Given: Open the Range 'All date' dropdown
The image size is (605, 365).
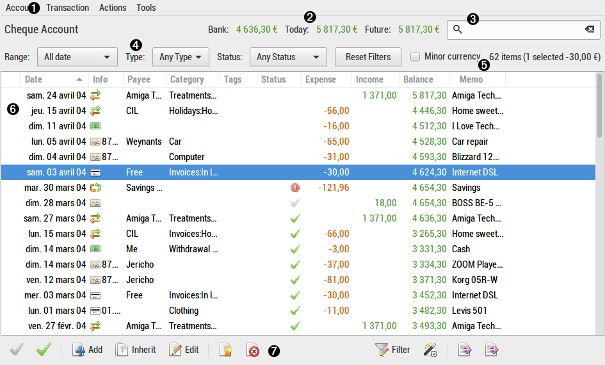Looking at the screenshot, I should coord(77,57).
